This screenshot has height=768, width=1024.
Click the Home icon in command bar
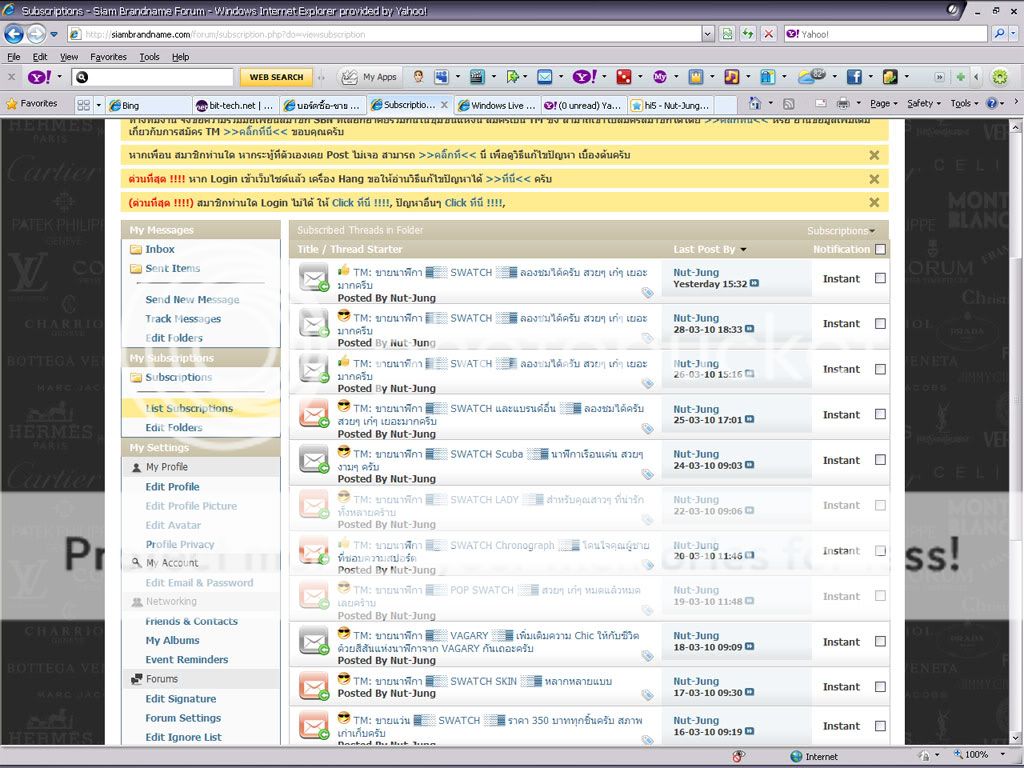(755, 104)
